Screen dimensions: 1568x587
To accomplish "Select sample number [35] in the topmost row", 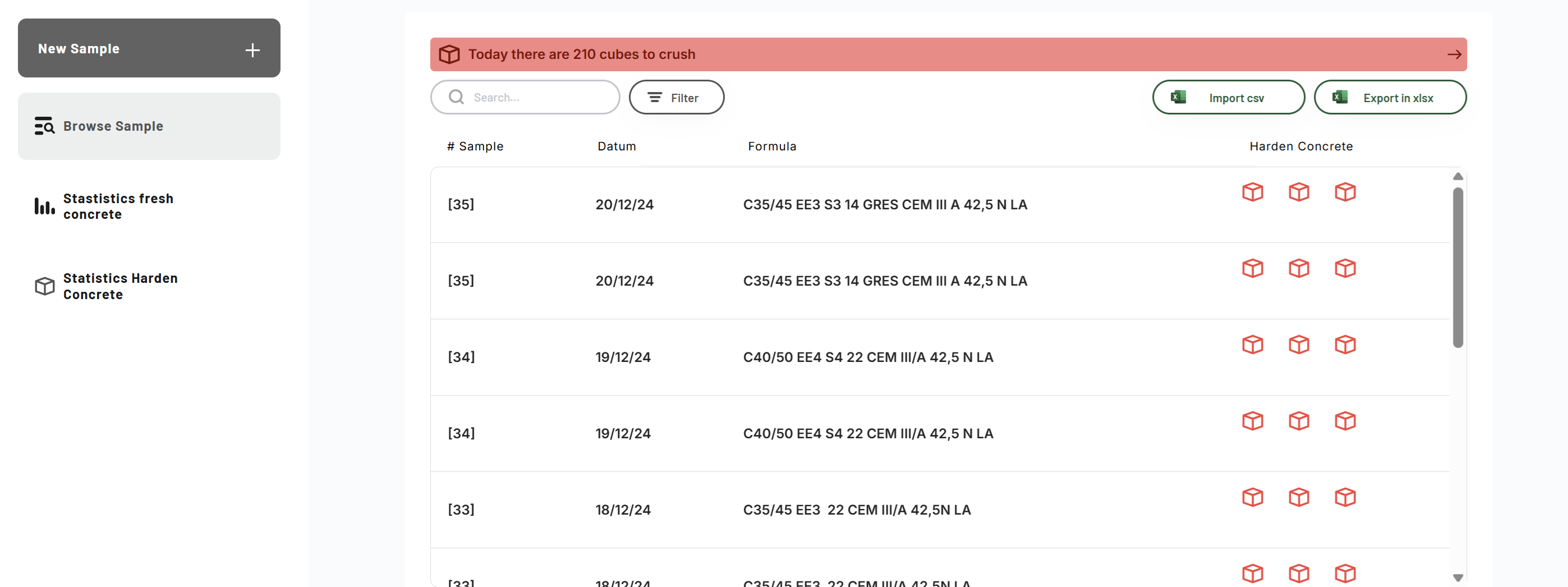I will tap(461, 205).
